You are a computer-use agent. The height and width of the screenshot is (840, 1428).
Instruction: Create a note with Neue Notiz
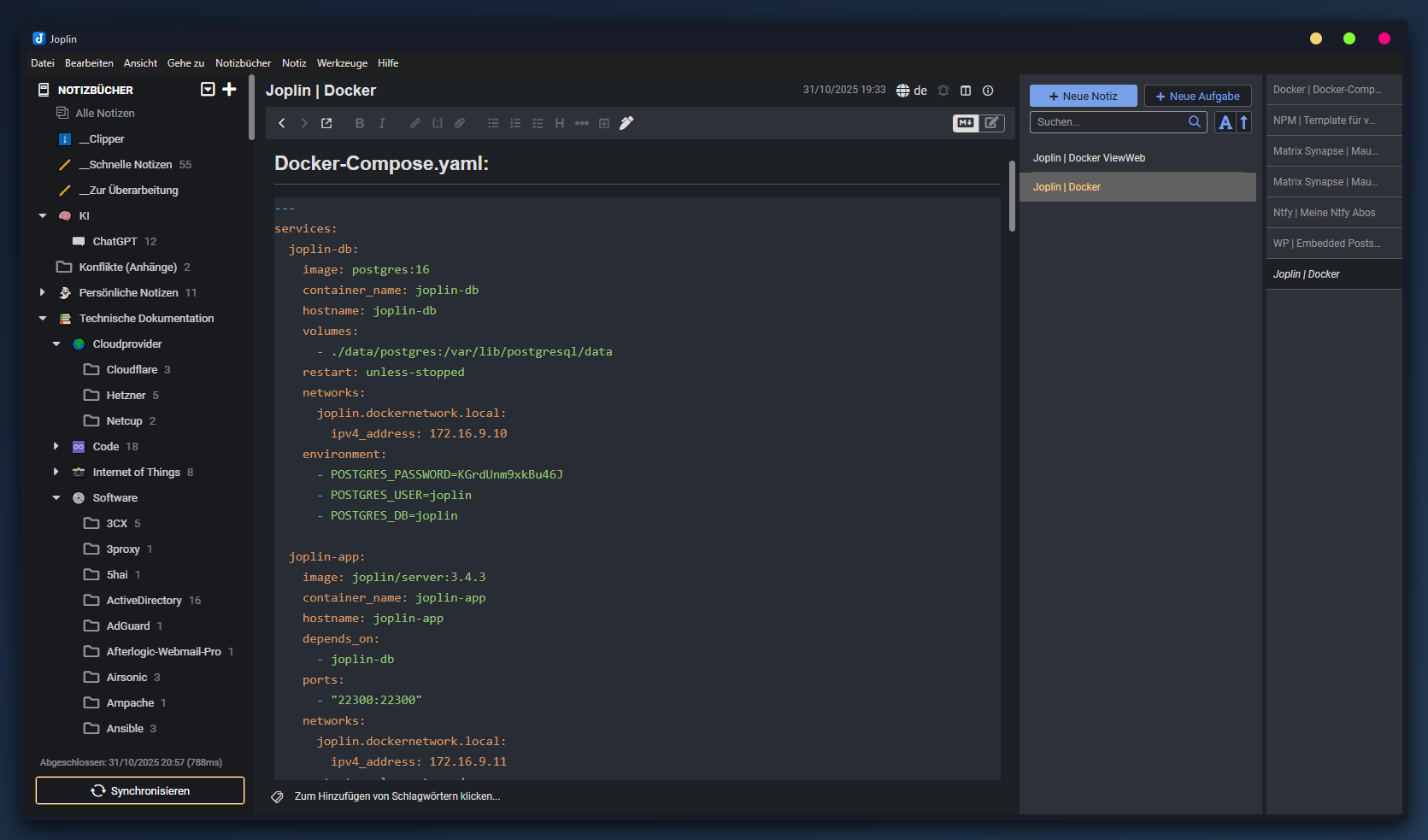[1083, 96]
